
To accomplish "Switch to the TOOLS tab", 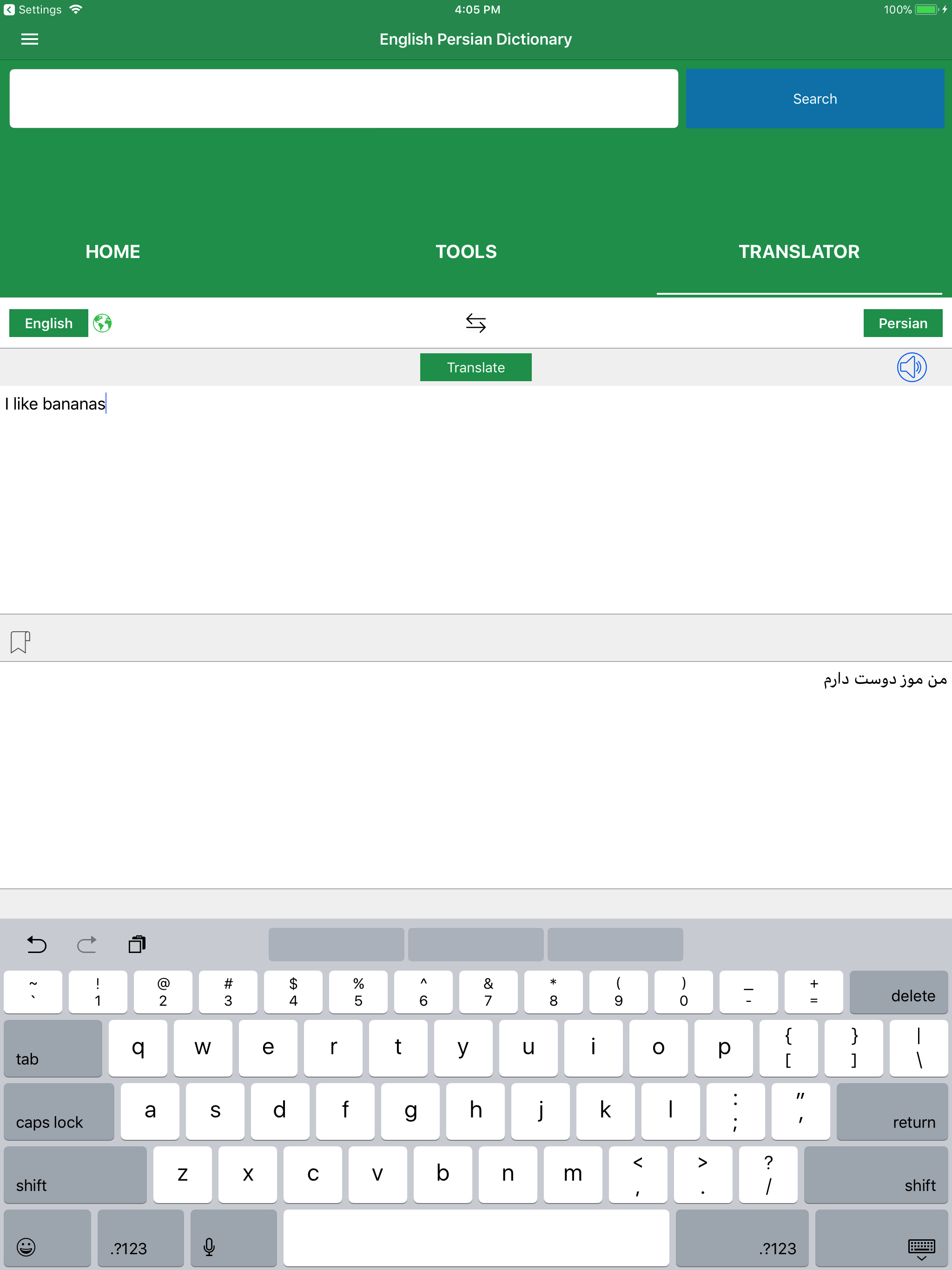I will [x=466, y=251].
